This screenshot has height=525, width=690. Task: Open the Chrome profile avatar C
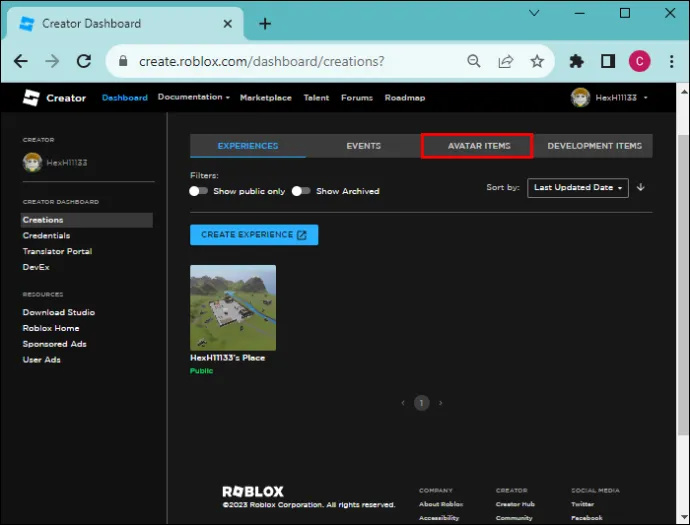click(639, 61)
